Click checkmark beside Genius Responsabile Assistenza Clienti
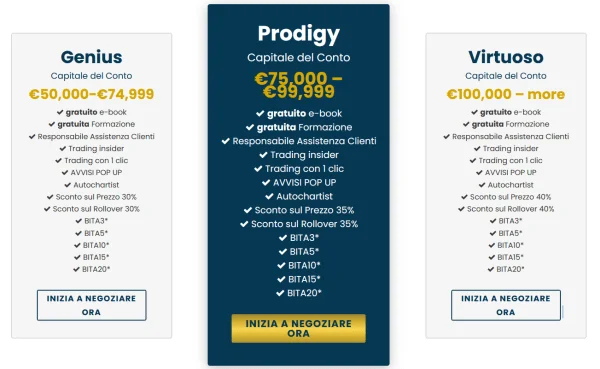This screenshot has width=600, height=369. [32, 136]
